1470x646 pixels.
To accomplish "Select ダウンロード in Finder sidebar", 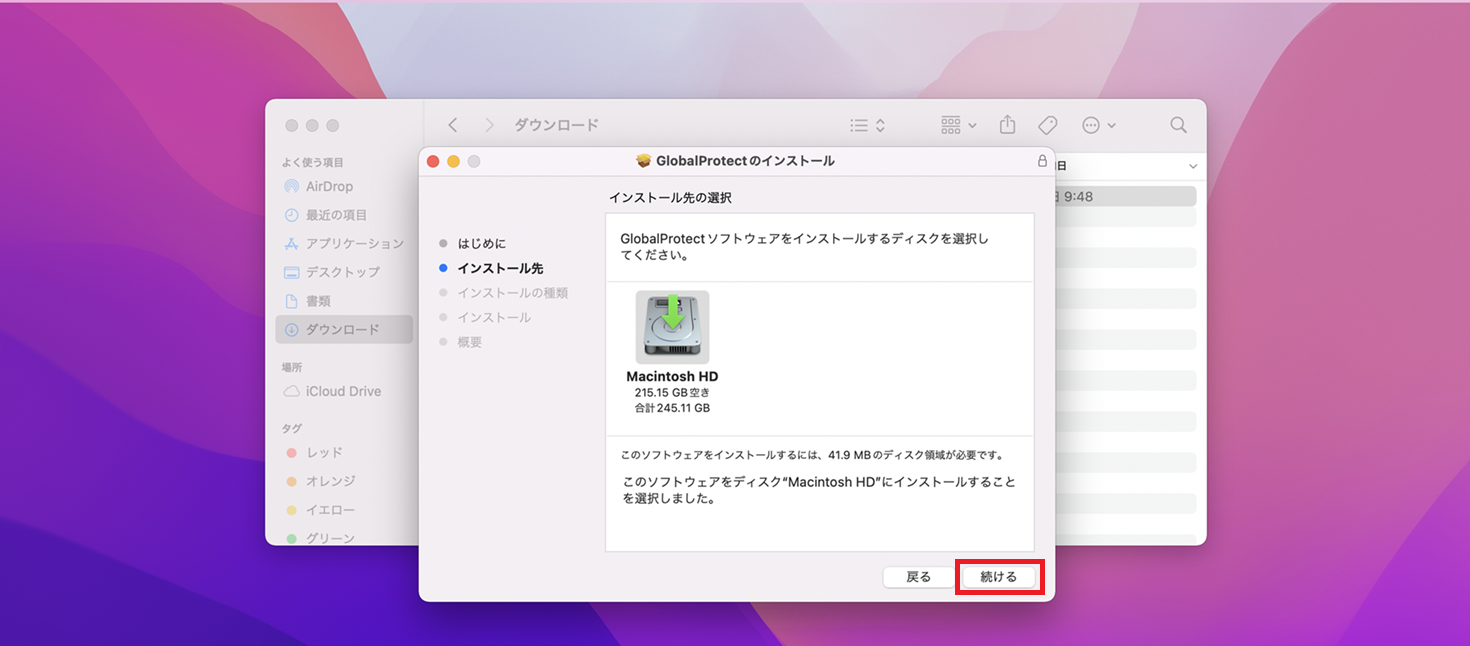I will [344, 329].
